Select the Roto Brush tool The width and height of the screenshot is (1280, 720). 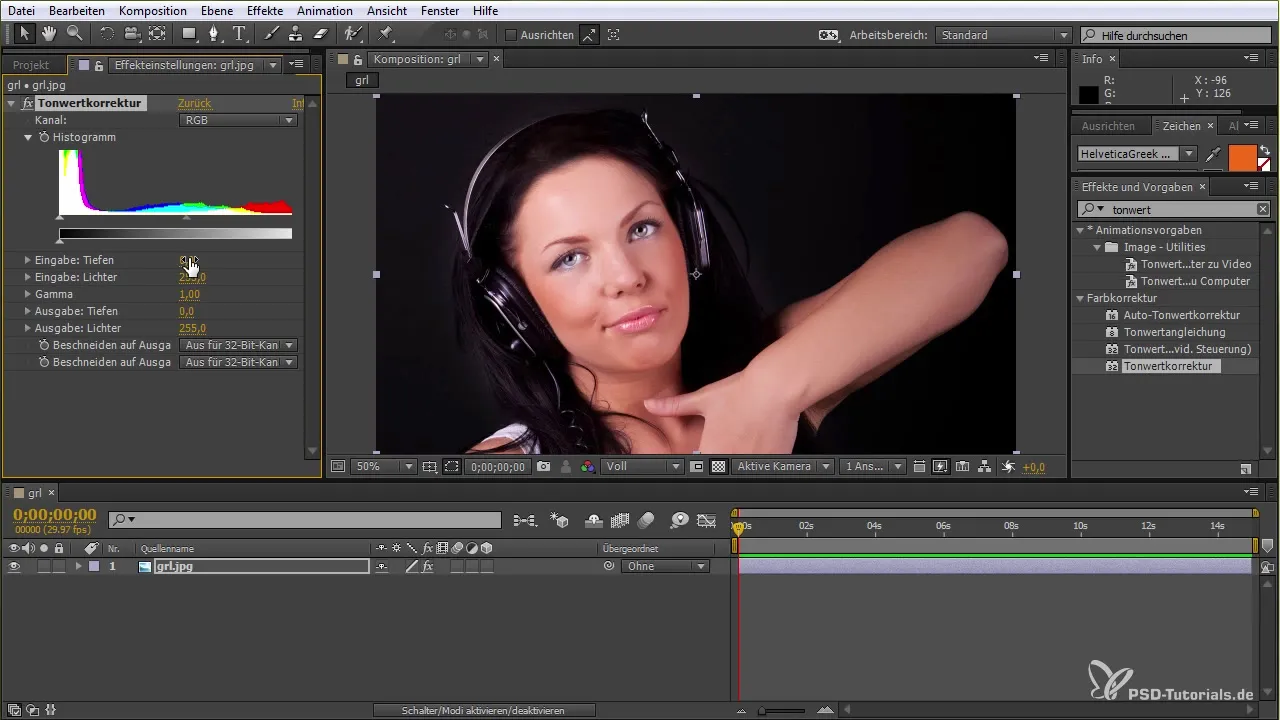coord(352,34)
